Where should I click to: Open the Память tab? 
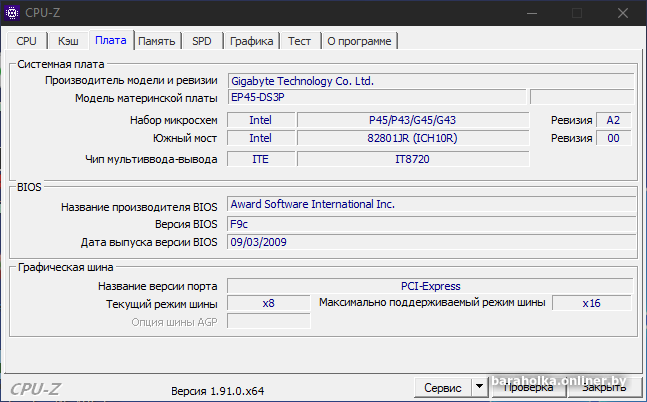pos(157,41)
